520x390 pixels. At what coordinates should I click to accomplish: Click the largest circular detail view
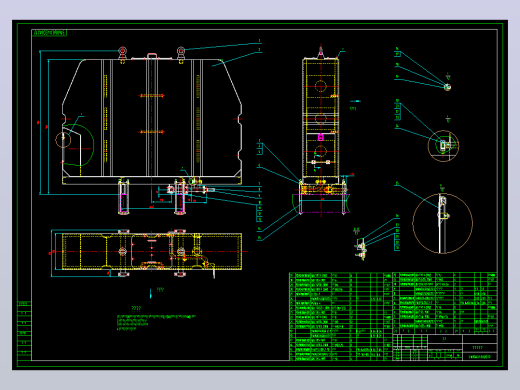[x=442, y=223]
